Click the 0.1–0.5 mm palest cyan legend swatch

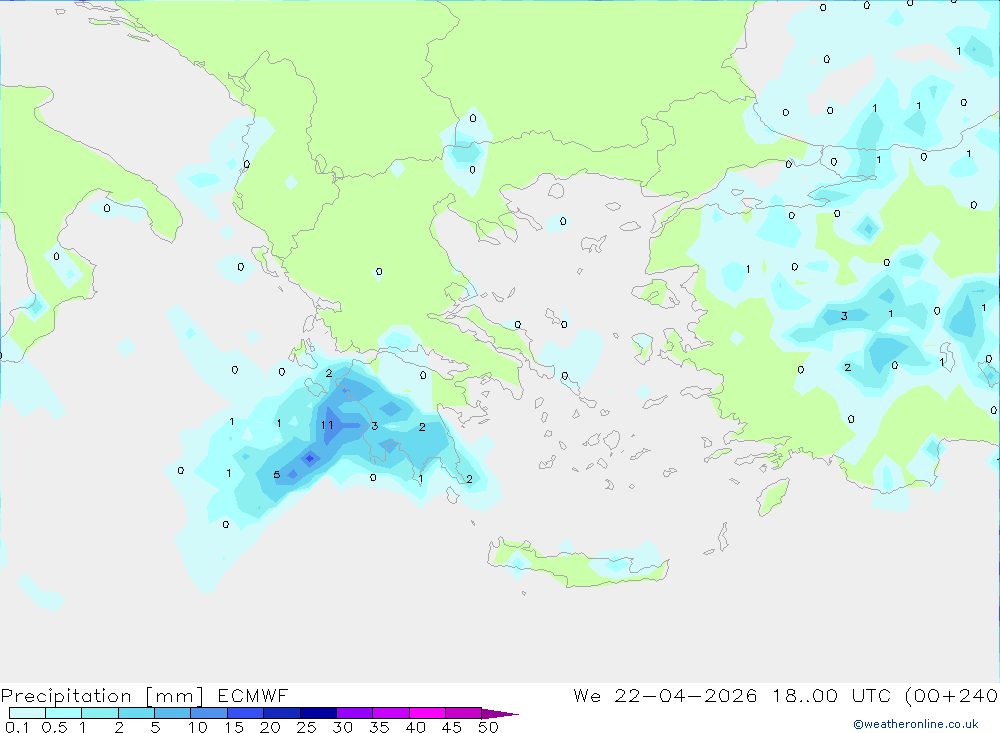point(27,713)
